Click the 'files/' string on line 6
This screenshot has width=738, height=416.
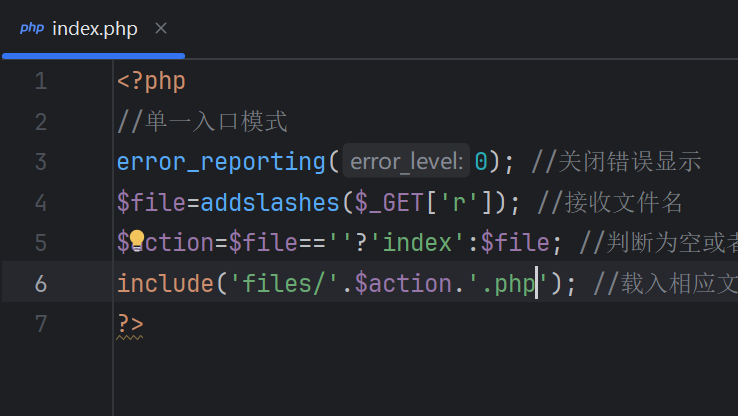[x=284, y=283]
